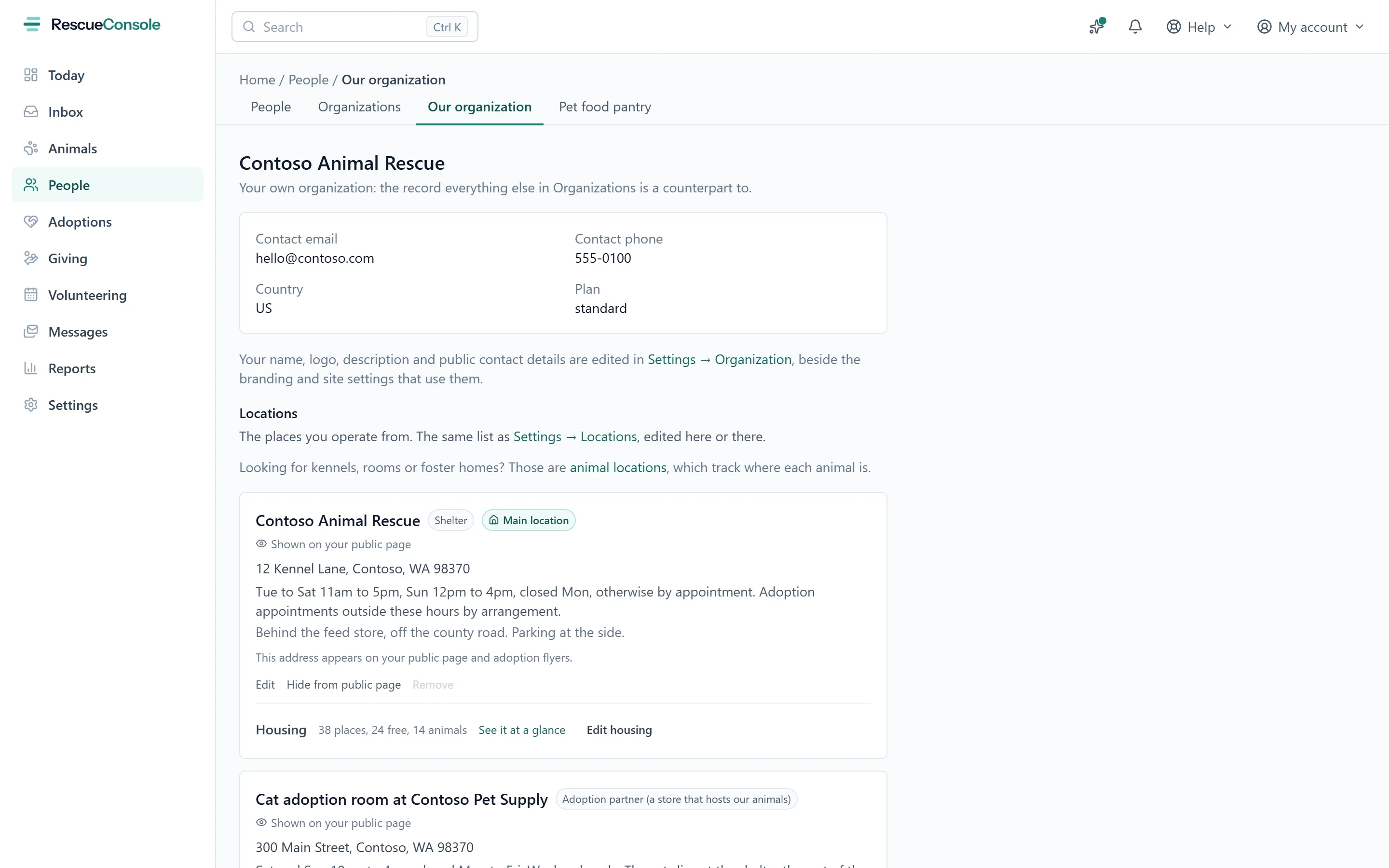The image size is (1389, 868).
Task: Go to People breadcrumb
Action: [x=308, y=80]
